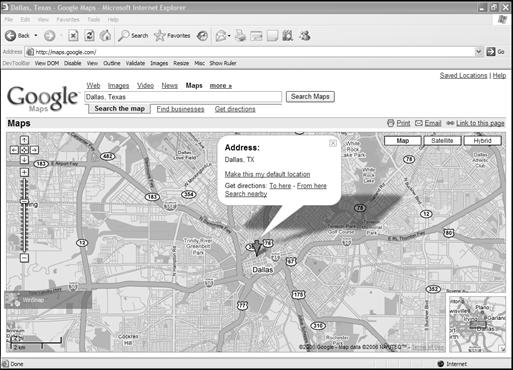
Task: Click the Search Maps button
Action: pyautogui.click(x=310, y=97)
